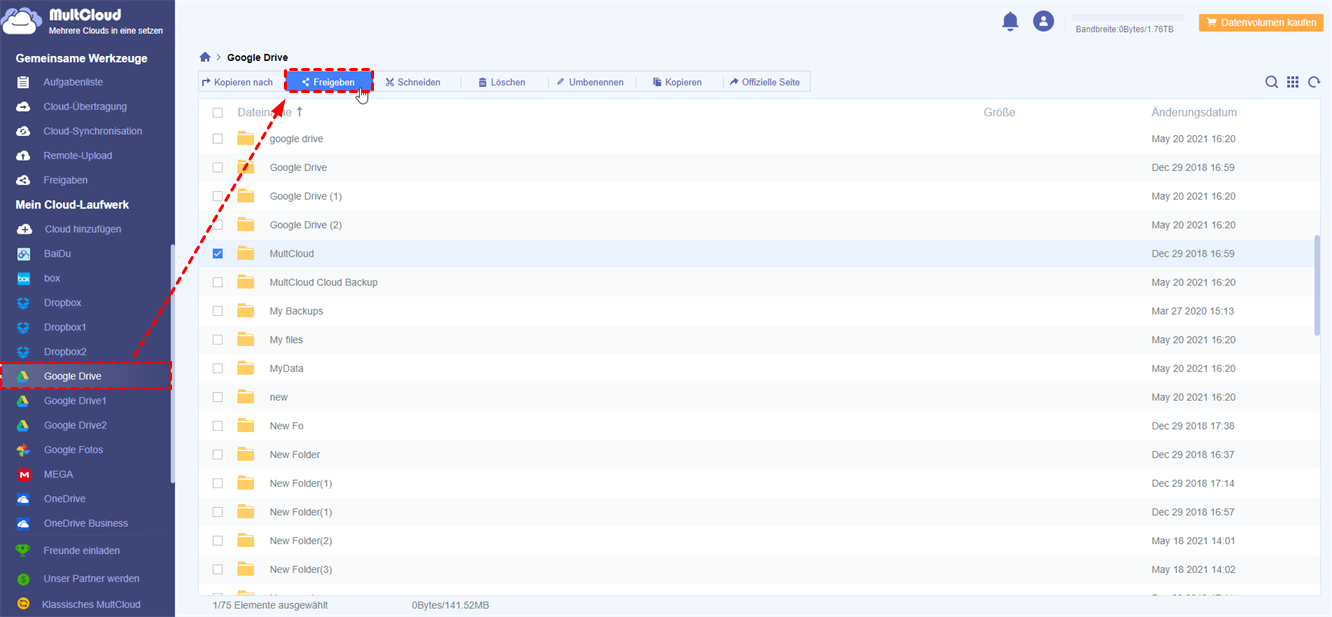Click the sidebar scrollbar
This screenshot has height=617, width=1332.
click(x=172, y=365)
